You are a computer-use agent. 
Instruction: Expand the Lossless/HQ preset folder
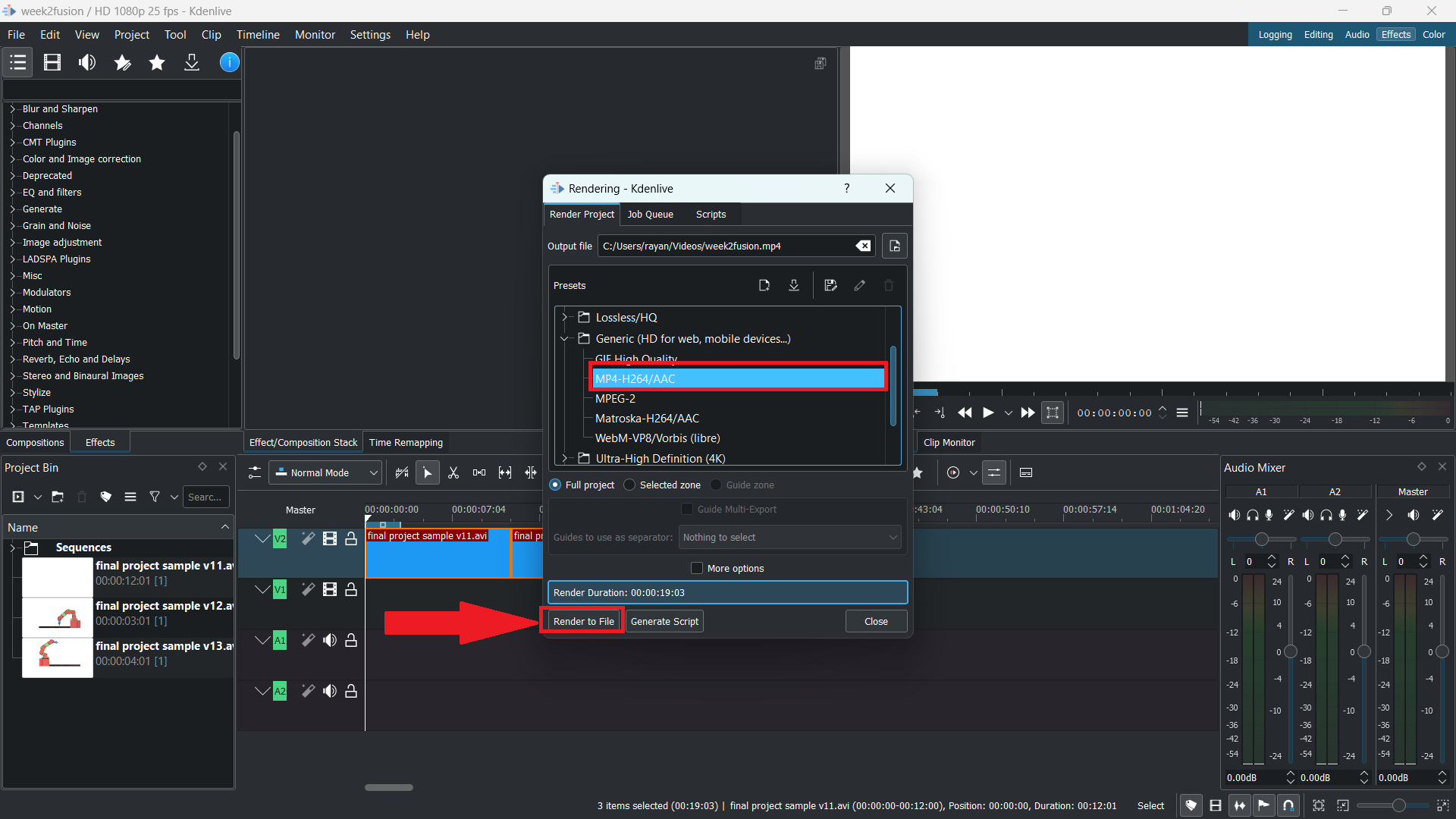564,317
